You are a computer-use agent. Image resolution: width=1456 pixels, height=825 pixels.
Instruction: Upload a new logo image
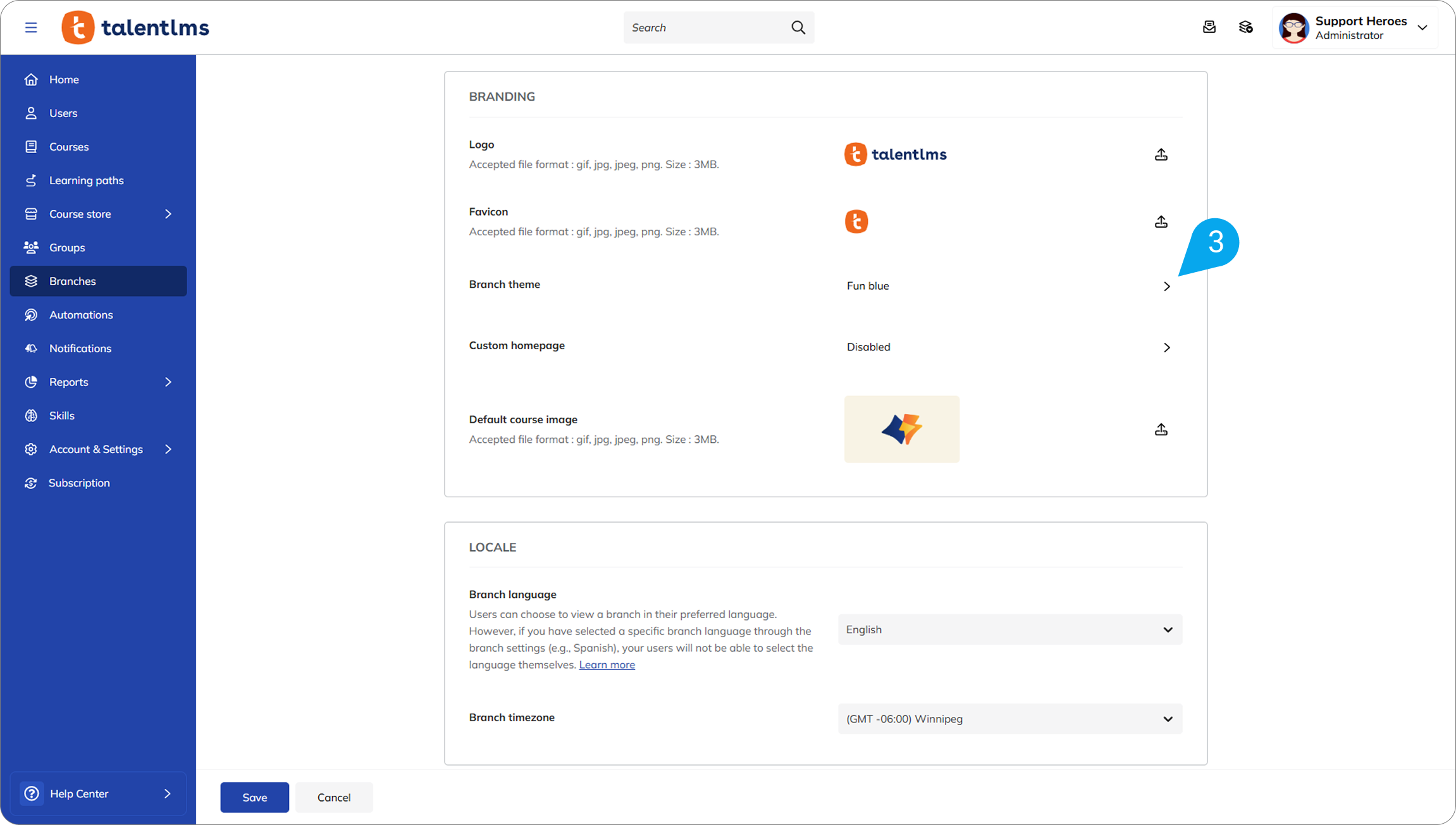click(x=1161, y=154)
